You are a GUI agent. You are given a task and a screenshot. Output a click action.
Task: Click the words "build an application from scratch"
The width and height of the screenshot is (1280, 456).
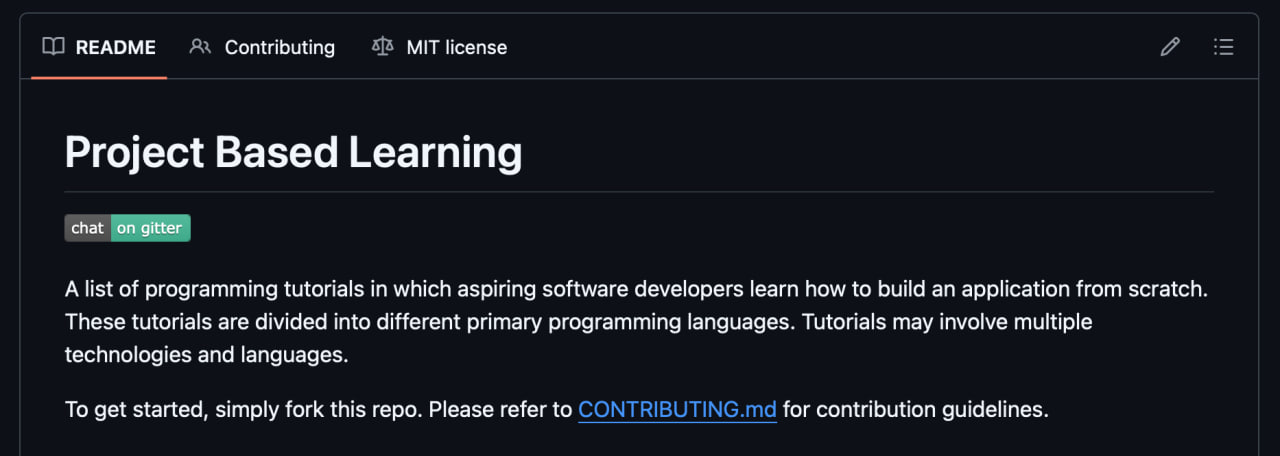coord(1043,289)
